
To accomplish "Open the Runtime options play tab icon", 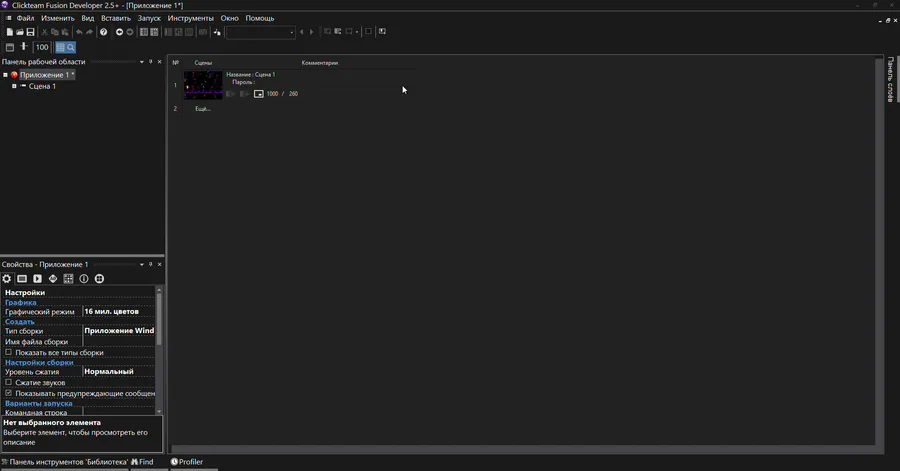I will (x=37, y=279).
